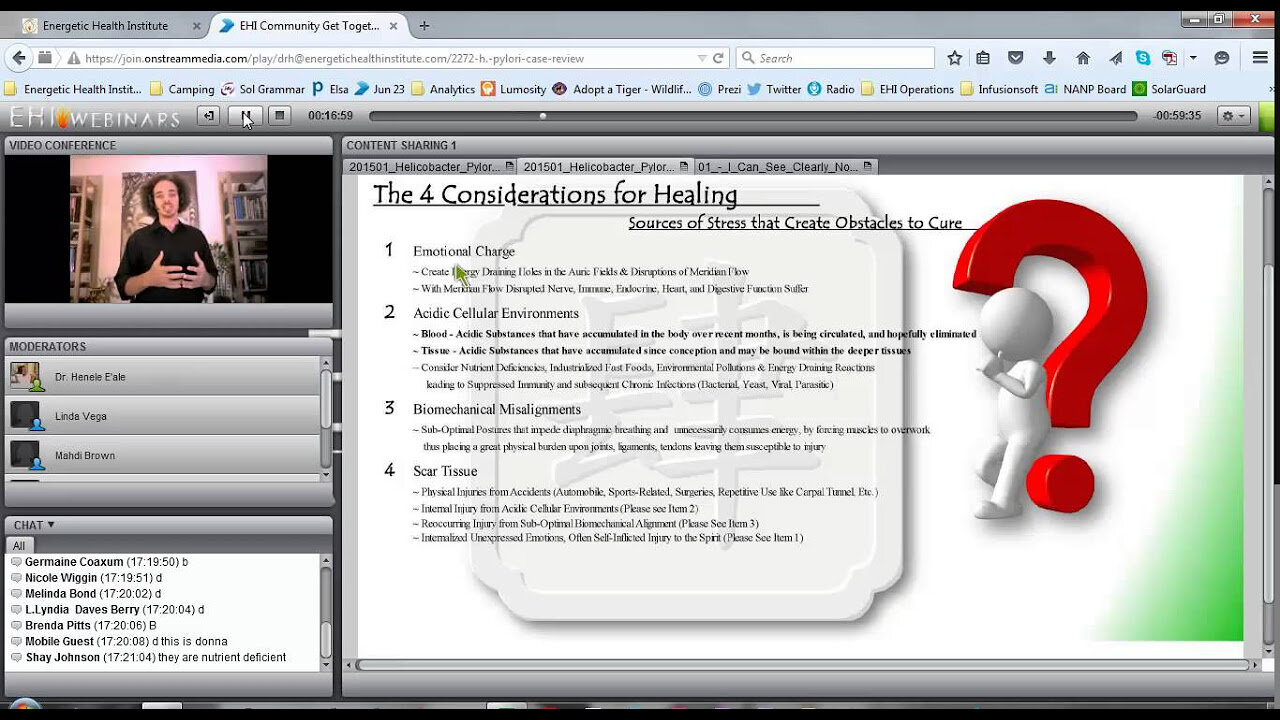Click the Pocket save icon
Image resolution: width=1280 pixels, height=720 pixels.
tap(1016, 58)
